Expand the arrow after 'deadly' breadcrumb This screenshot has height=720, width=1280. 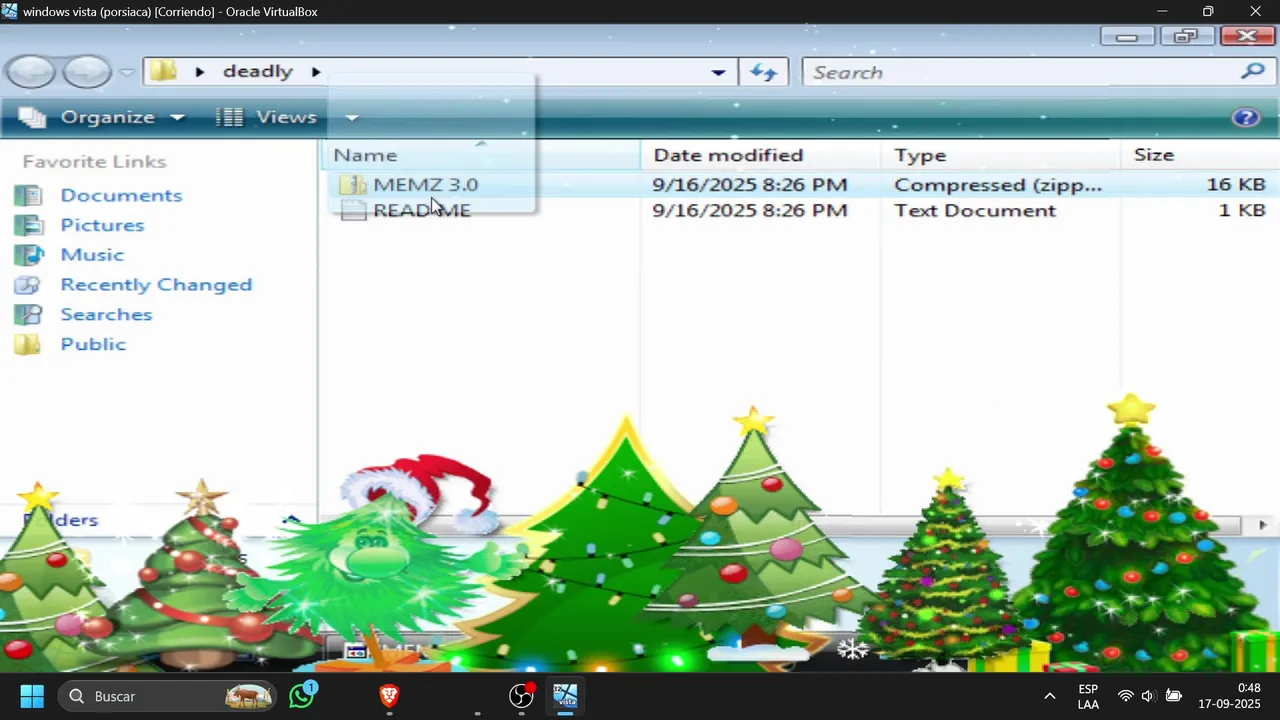coord(316,72)
